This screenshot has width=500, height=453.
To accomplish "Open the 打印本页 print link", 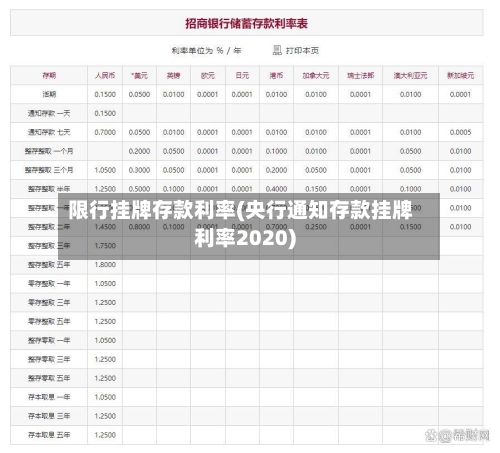I will click(x=302, y=51).
